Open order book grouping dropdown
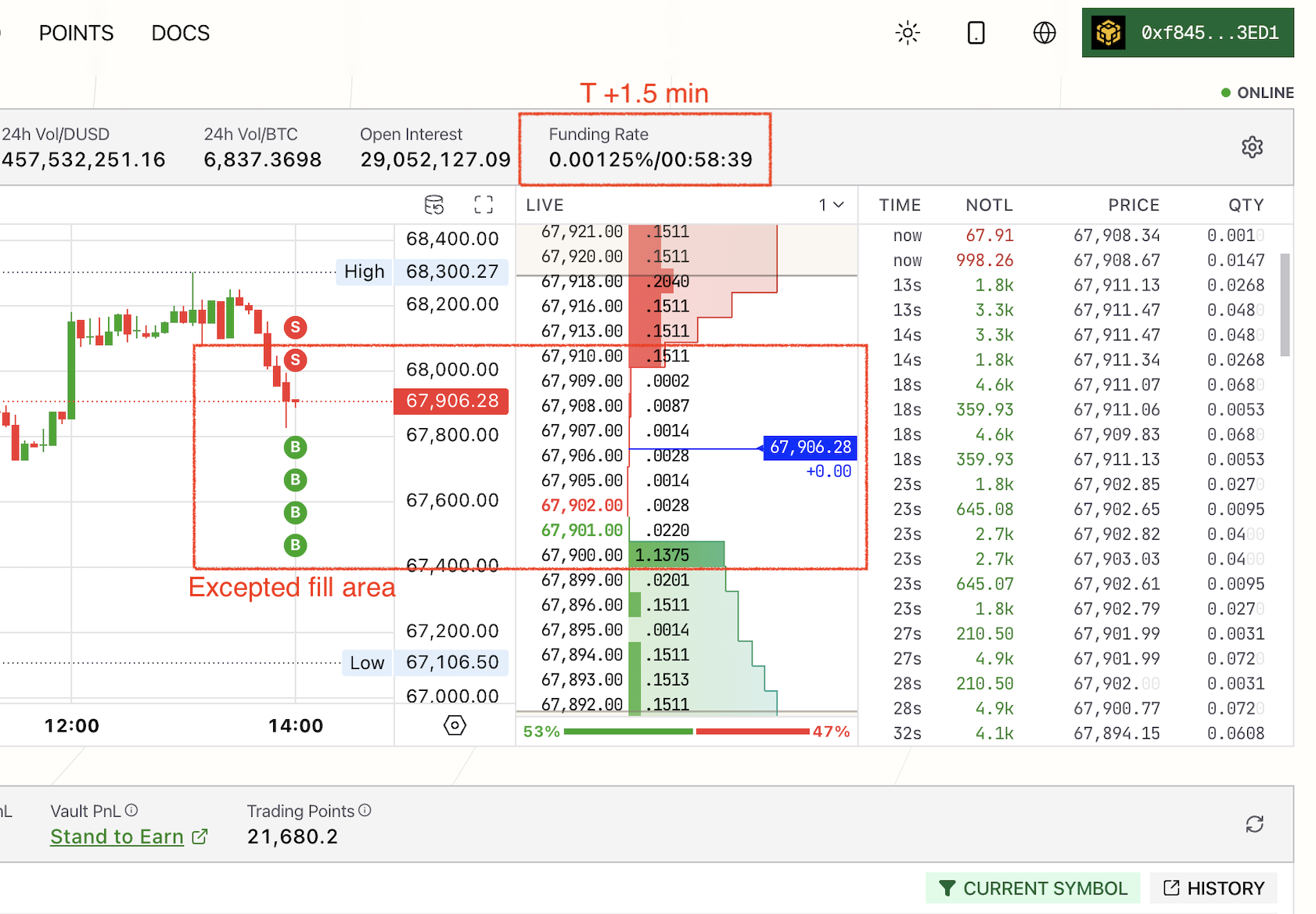 [831, 205]
